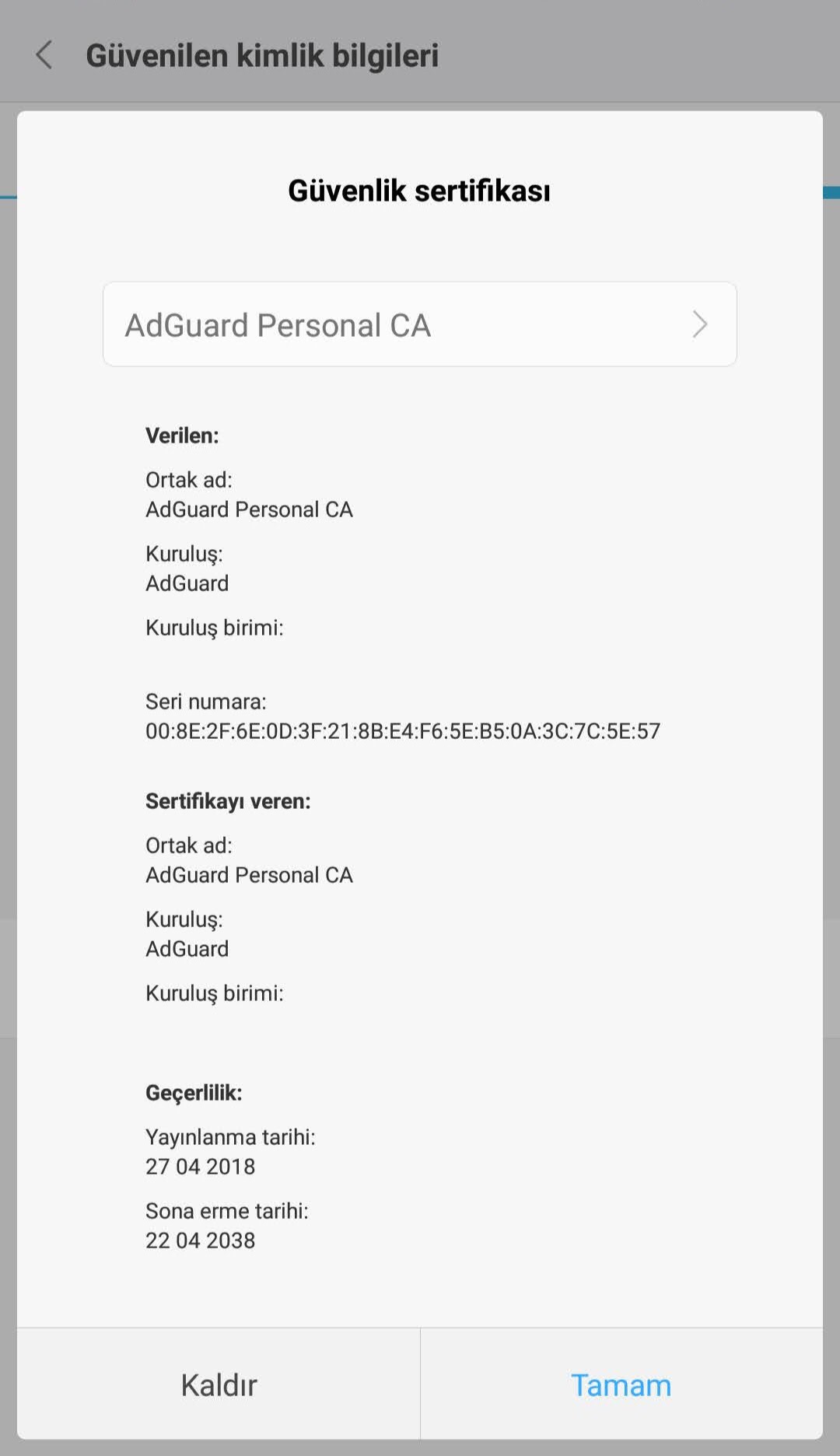Image resolution: width=840 pixels, height=1456 pixels.
Task: Click the Güvenlik sertifikası dialog heading
Action: pos(419,191)
